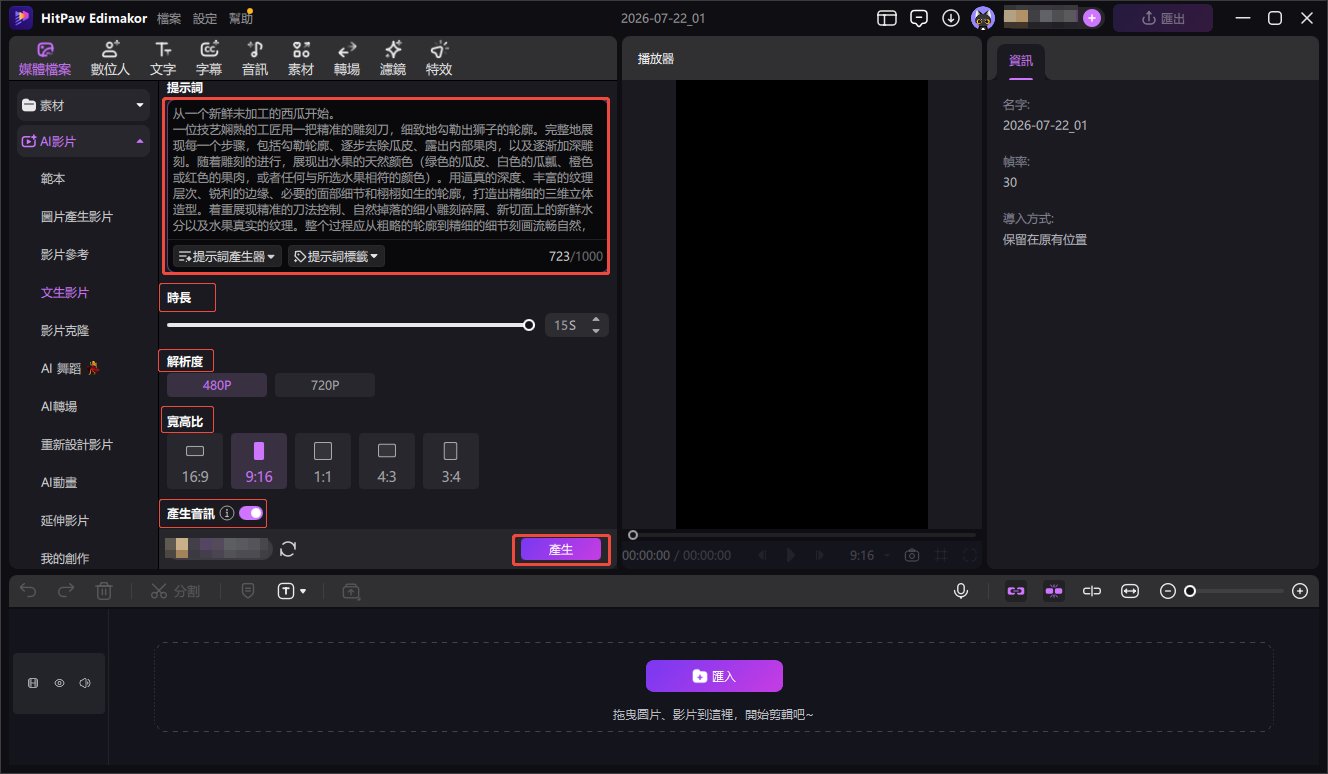This screenshot has width=1328, height=774.
Task: Choose the 4:3 aspect ratio
Action: (387, 461)
